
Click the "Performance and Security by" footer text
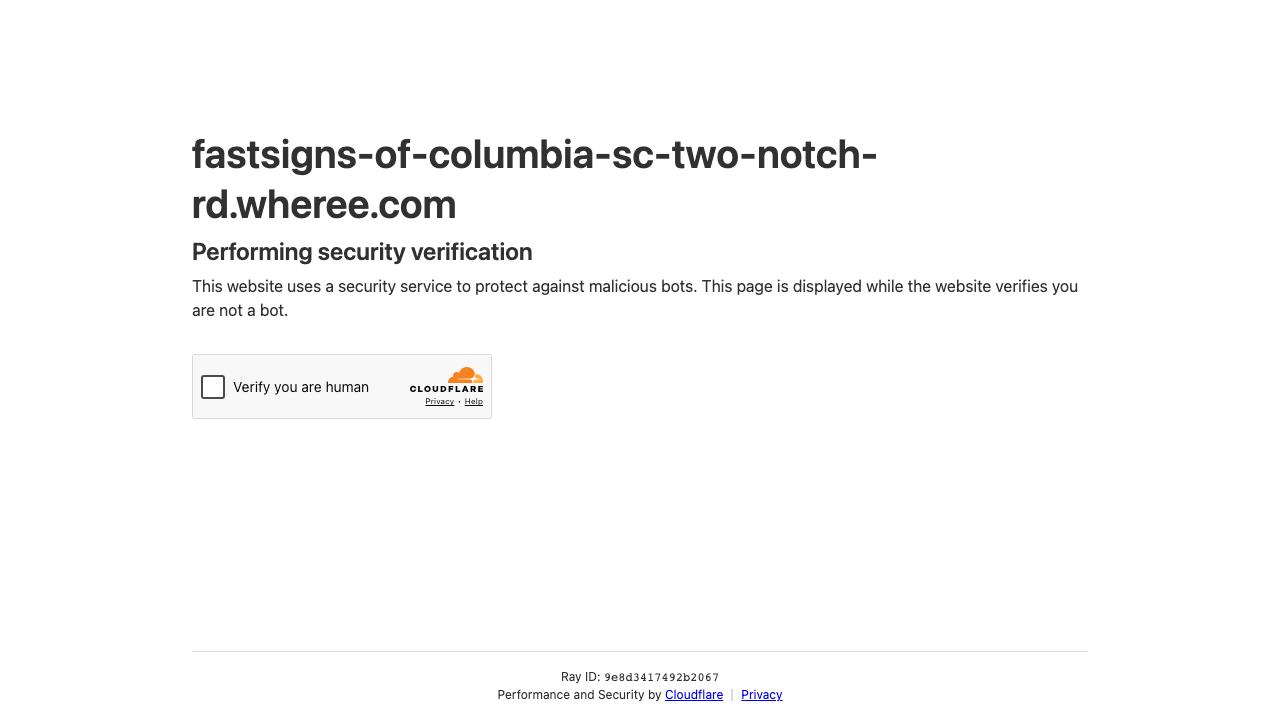579,695
